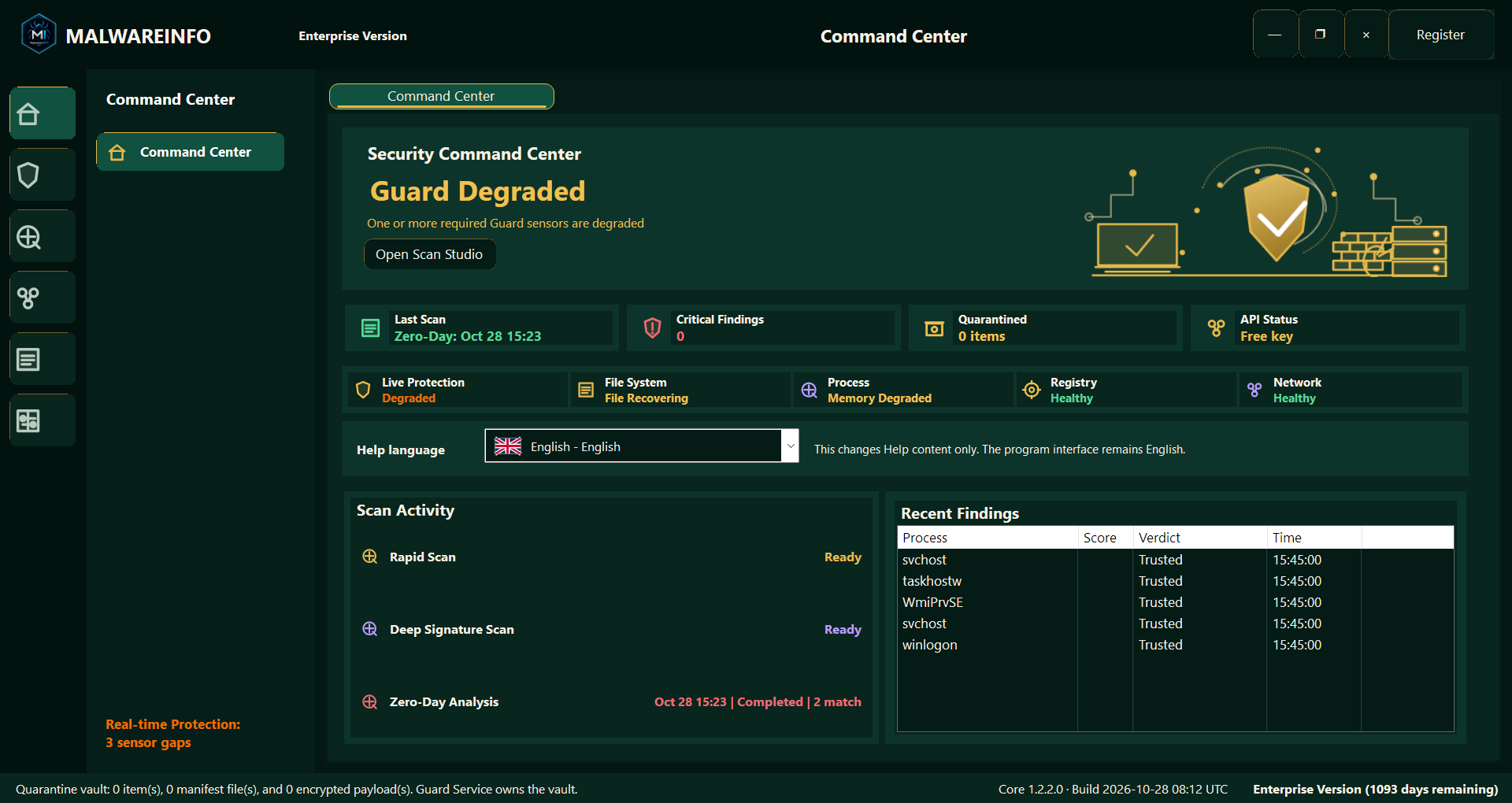Click the API Status nodes icon

1216,328
